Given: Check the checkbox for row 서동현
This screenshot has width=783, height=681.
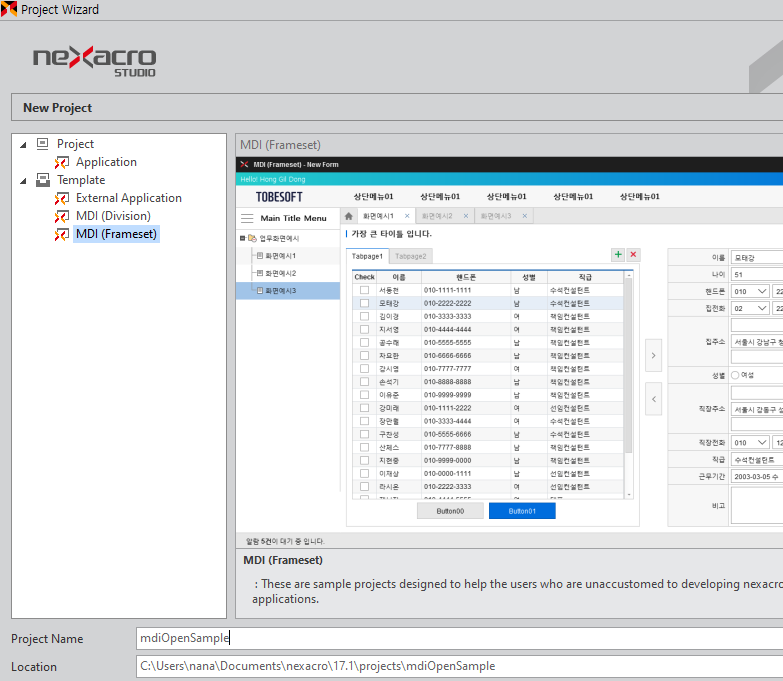Looking at the screenshot, I should (x=365, y=290).
